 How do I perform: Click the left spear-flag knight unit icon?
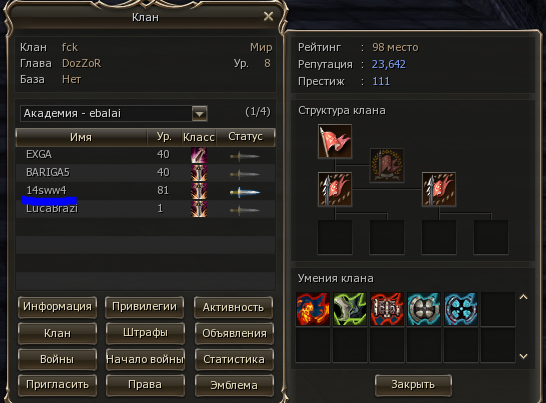335,189
